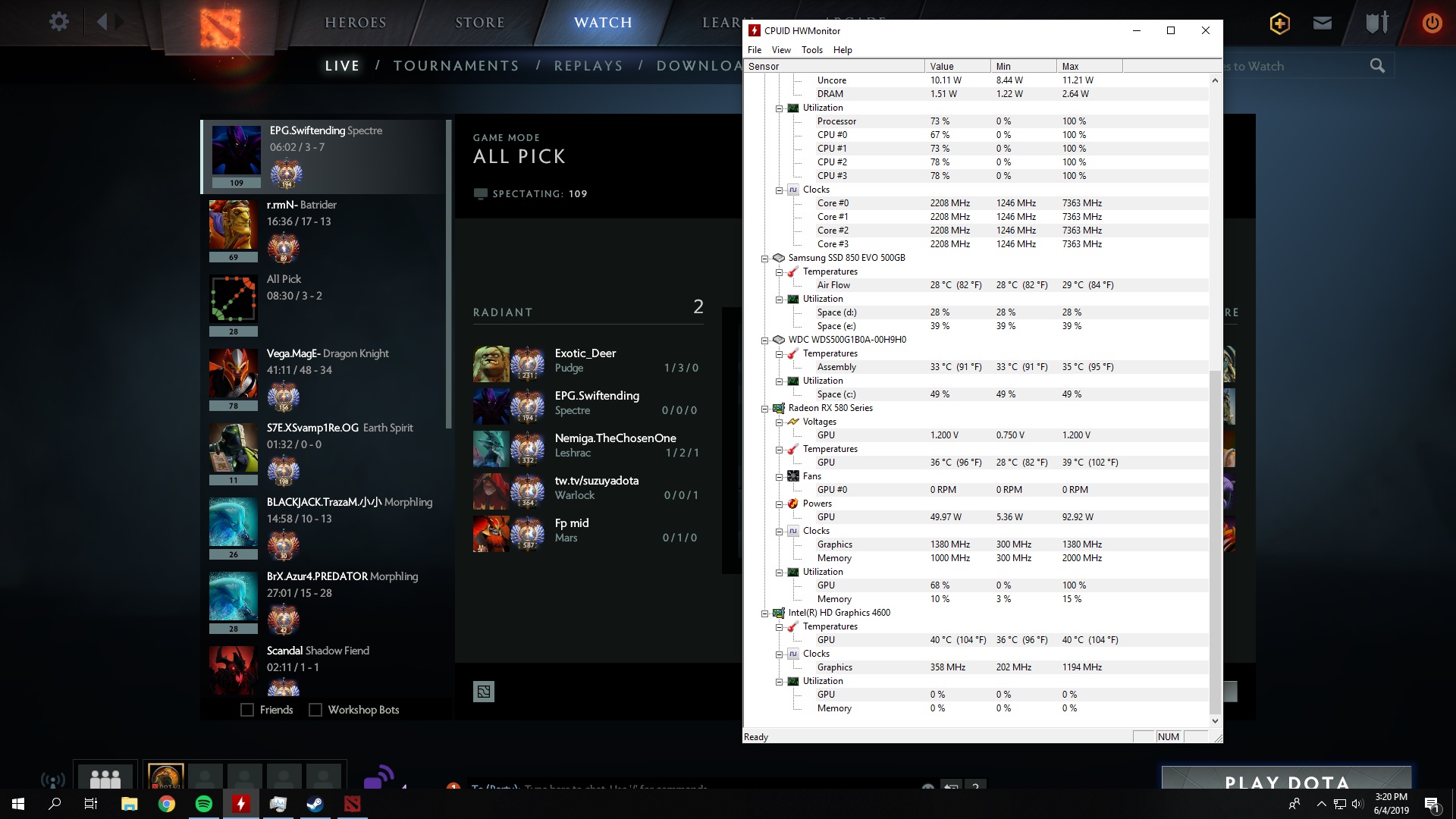Collapse the Samsung SSD 850 EVO node
1456x819 pixels.
point(764,258)
